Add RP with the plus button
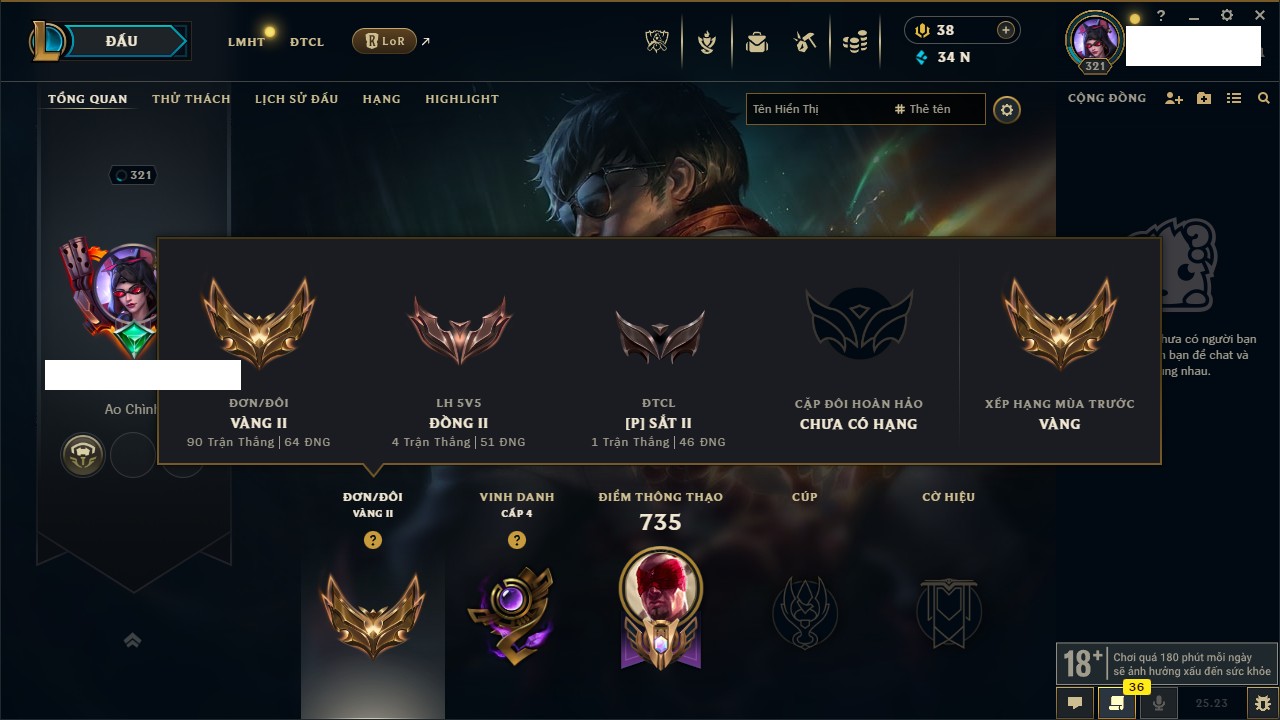The image size is (1280, 720). [x=1006, y=30]
